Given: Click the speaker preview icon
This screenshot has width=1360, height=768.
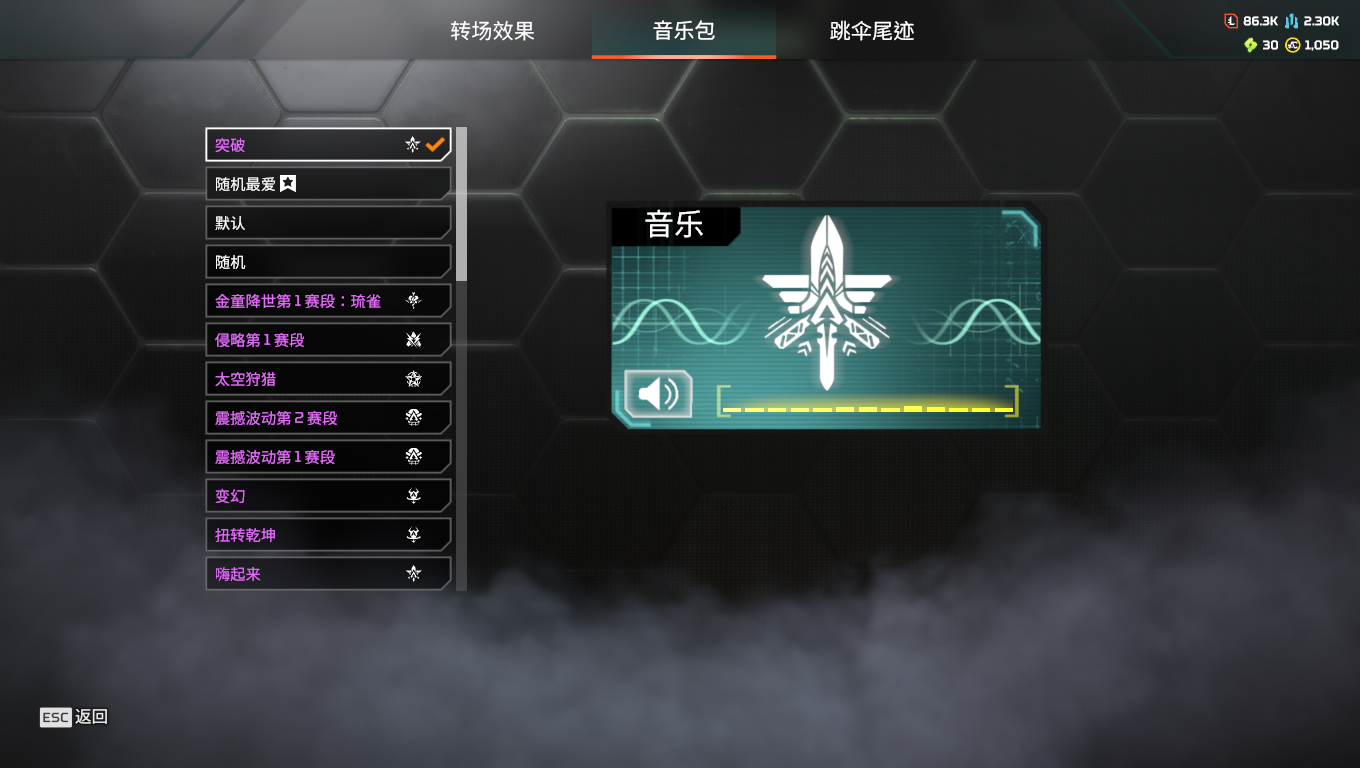Looking at the screenshot, I should [x=658, y=394].
